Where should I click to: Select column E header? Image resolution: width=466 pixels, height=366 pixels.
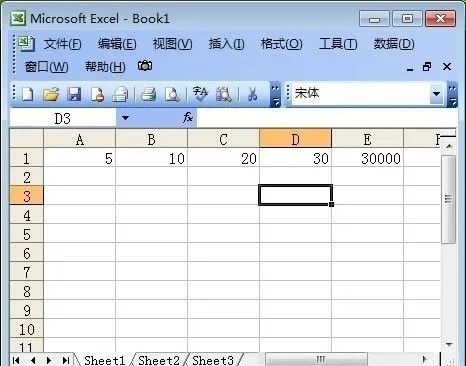(x=368, y=139)
